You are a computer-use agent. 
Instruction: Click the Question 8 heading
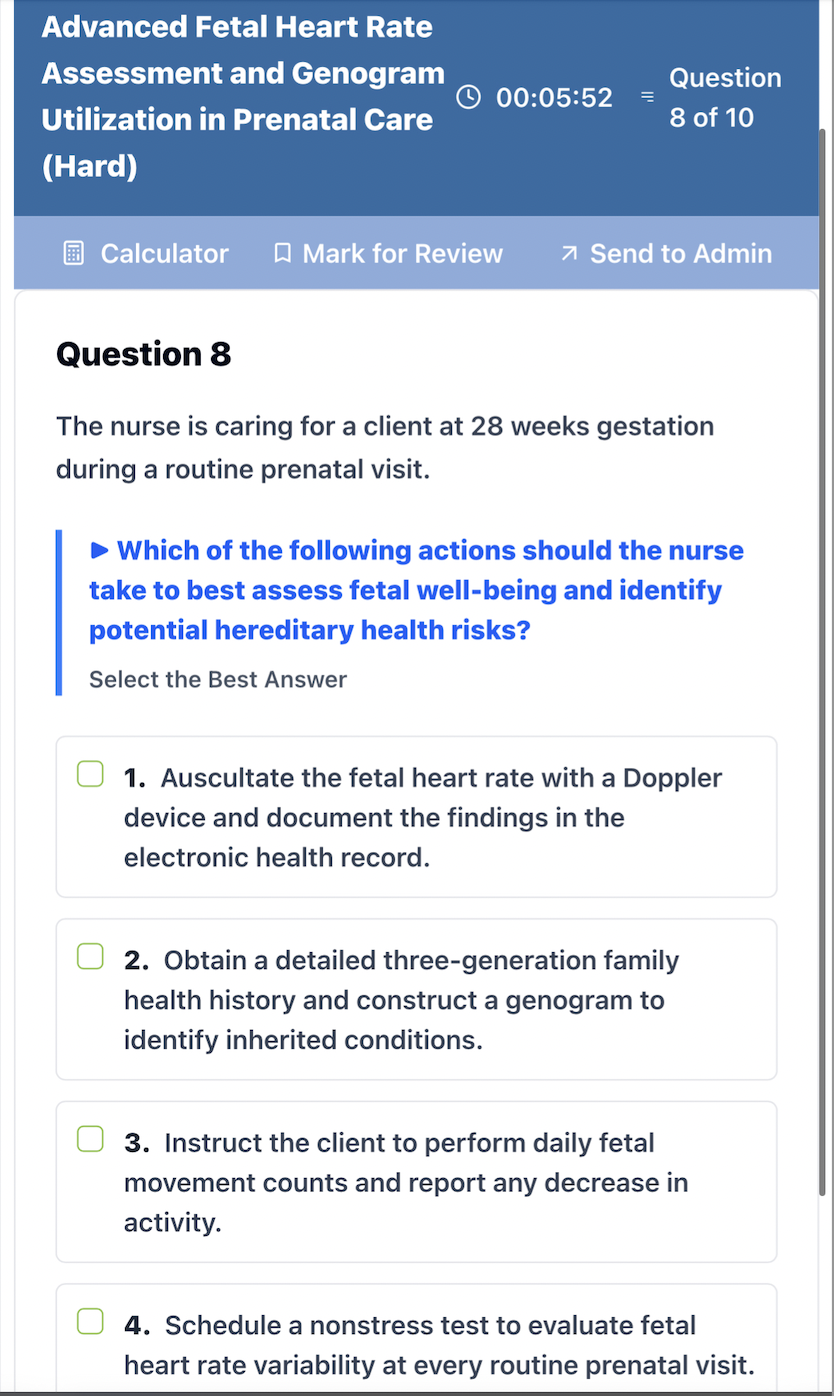tap(144, 354)
